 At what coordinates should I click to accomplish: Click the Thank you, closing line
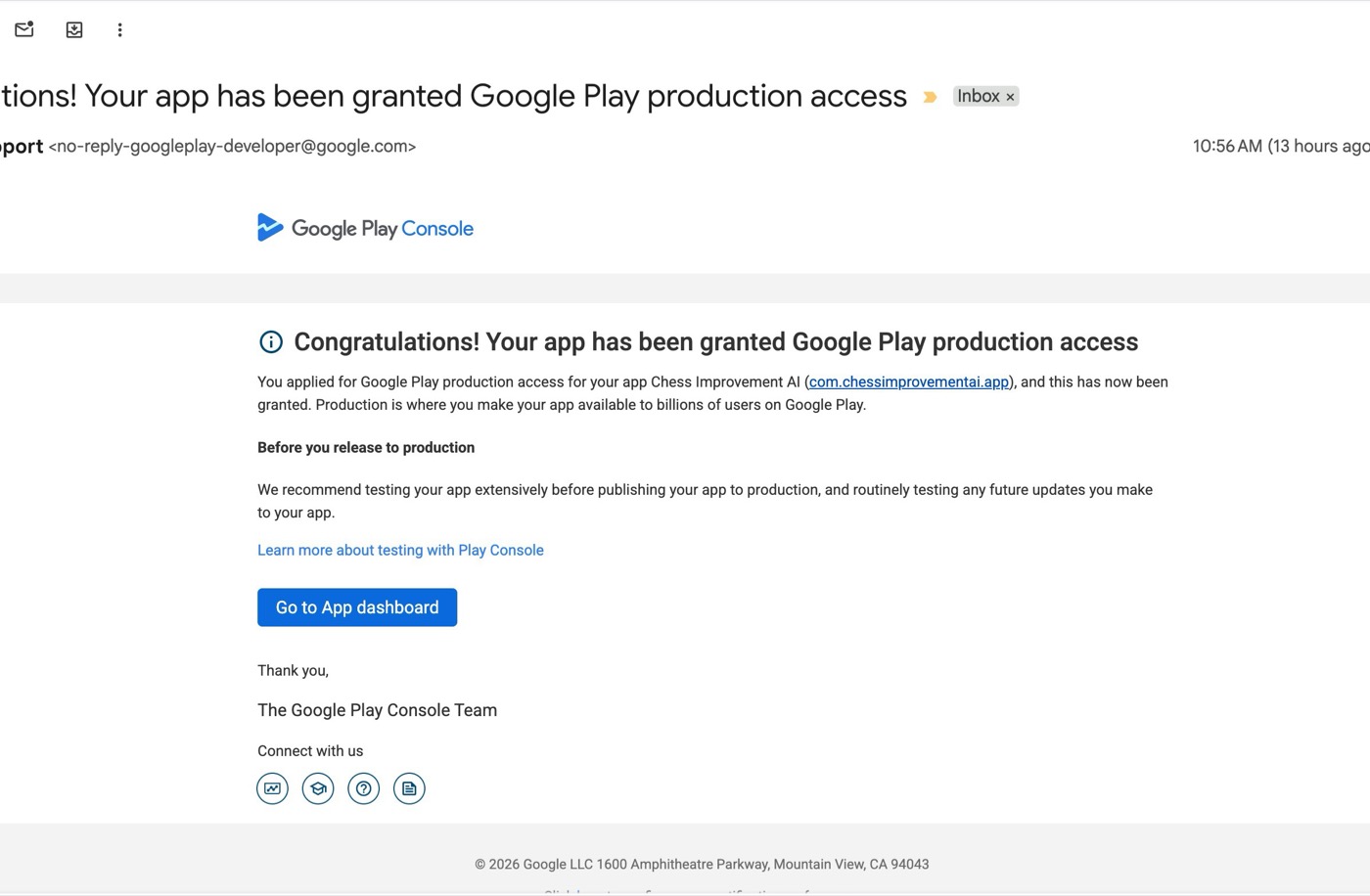[293, 670]
